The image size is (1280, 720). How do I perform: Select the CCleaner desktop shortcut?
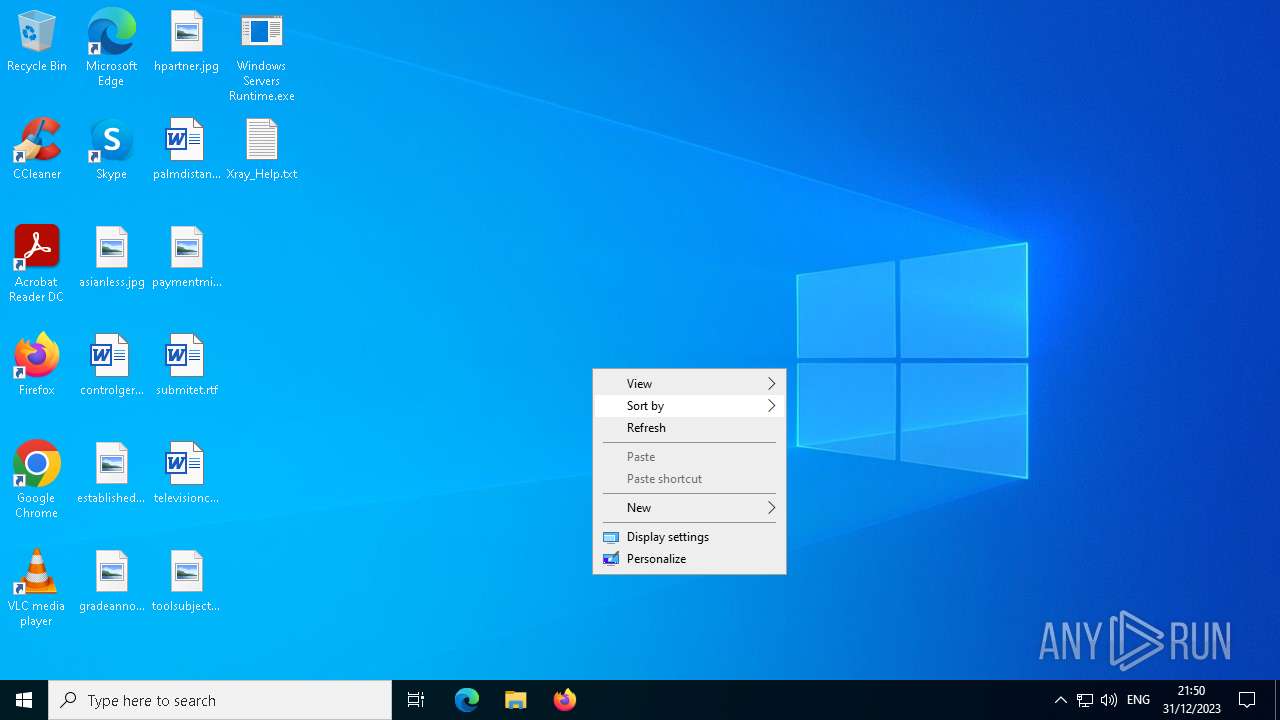pos(37,150)
